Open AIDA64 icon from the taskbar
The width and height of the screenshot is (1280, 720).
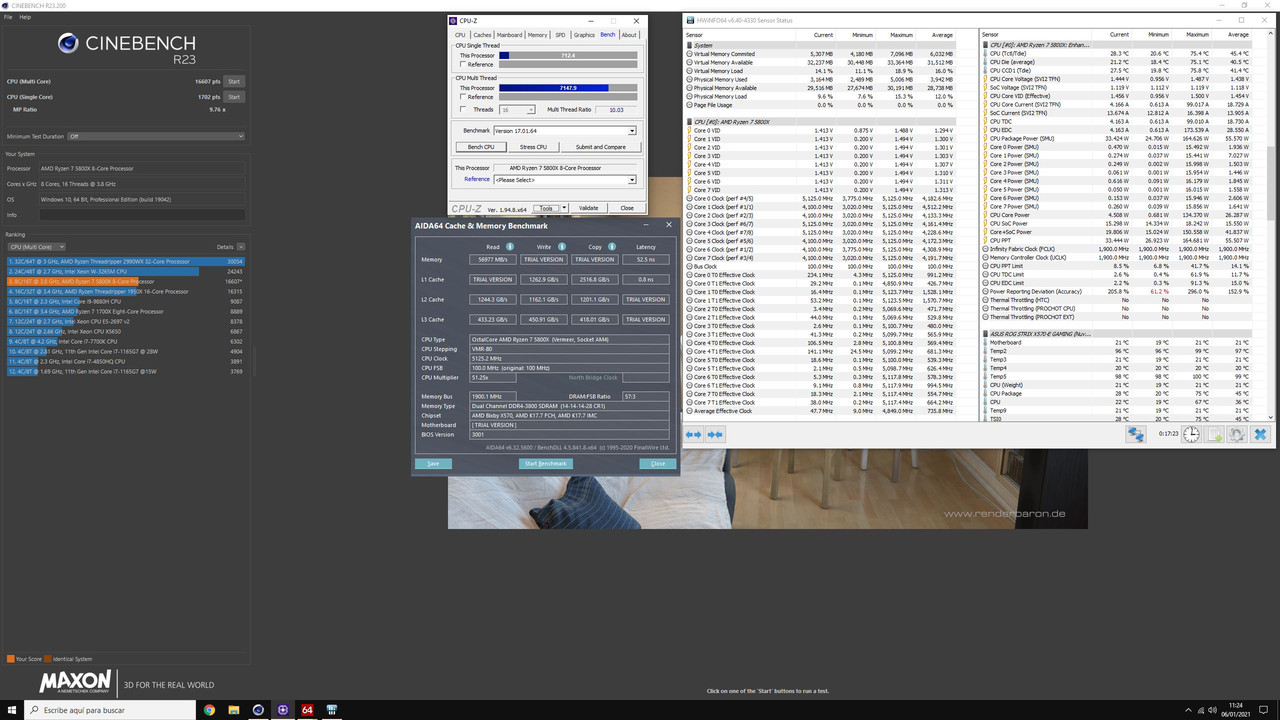[308, 710]
